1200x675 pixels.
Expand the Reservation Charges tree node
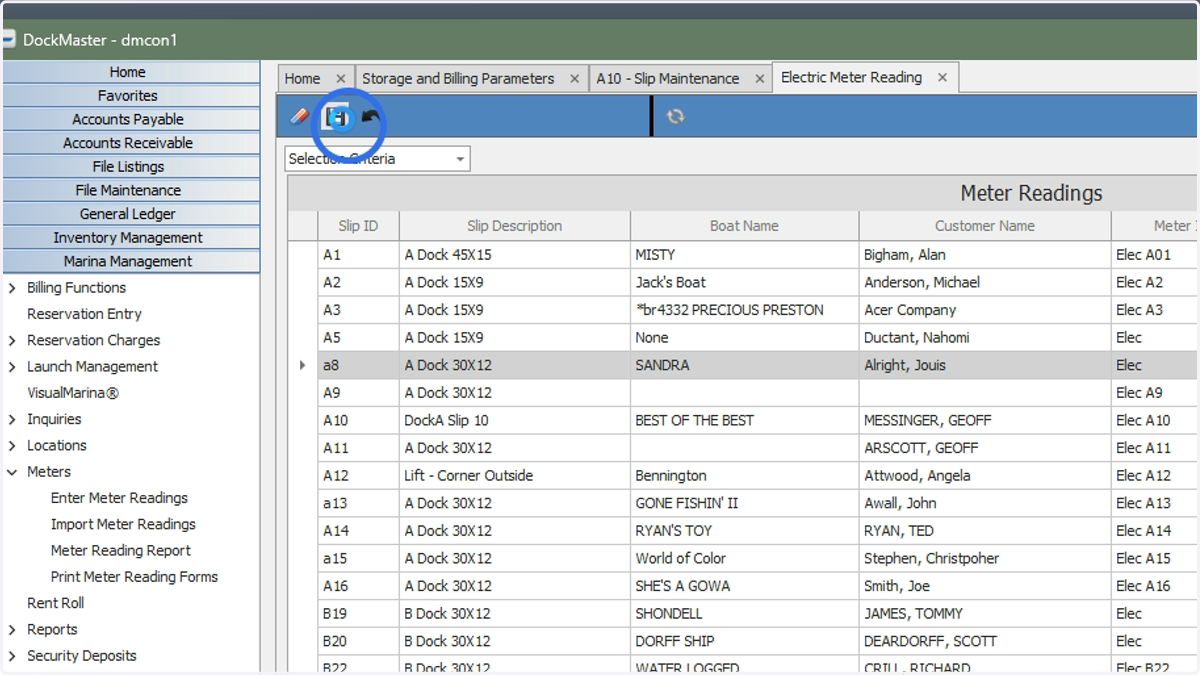(x=12, y=341)
